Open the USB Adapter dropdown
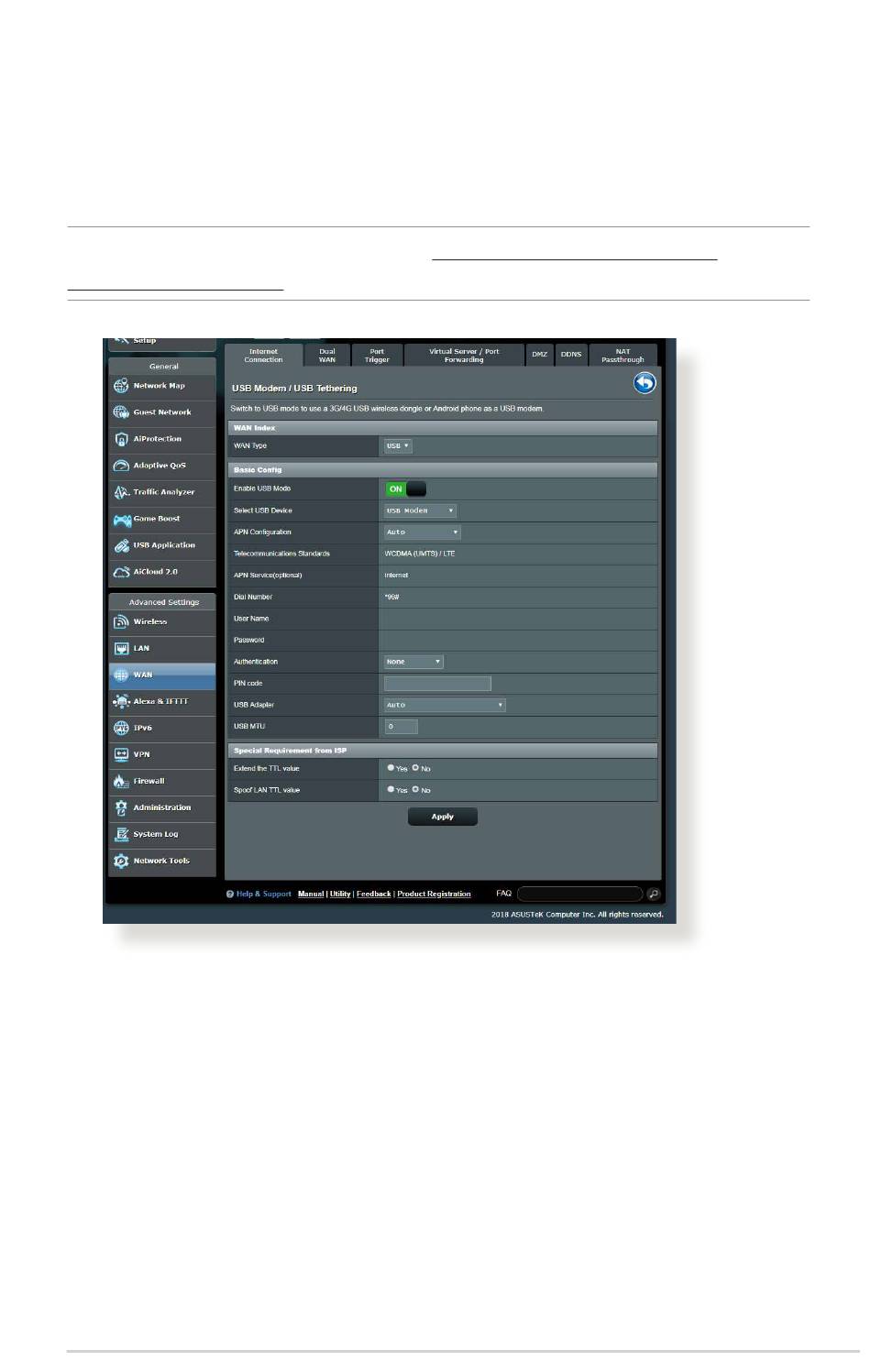871x1372 pixels. [445, 705]
